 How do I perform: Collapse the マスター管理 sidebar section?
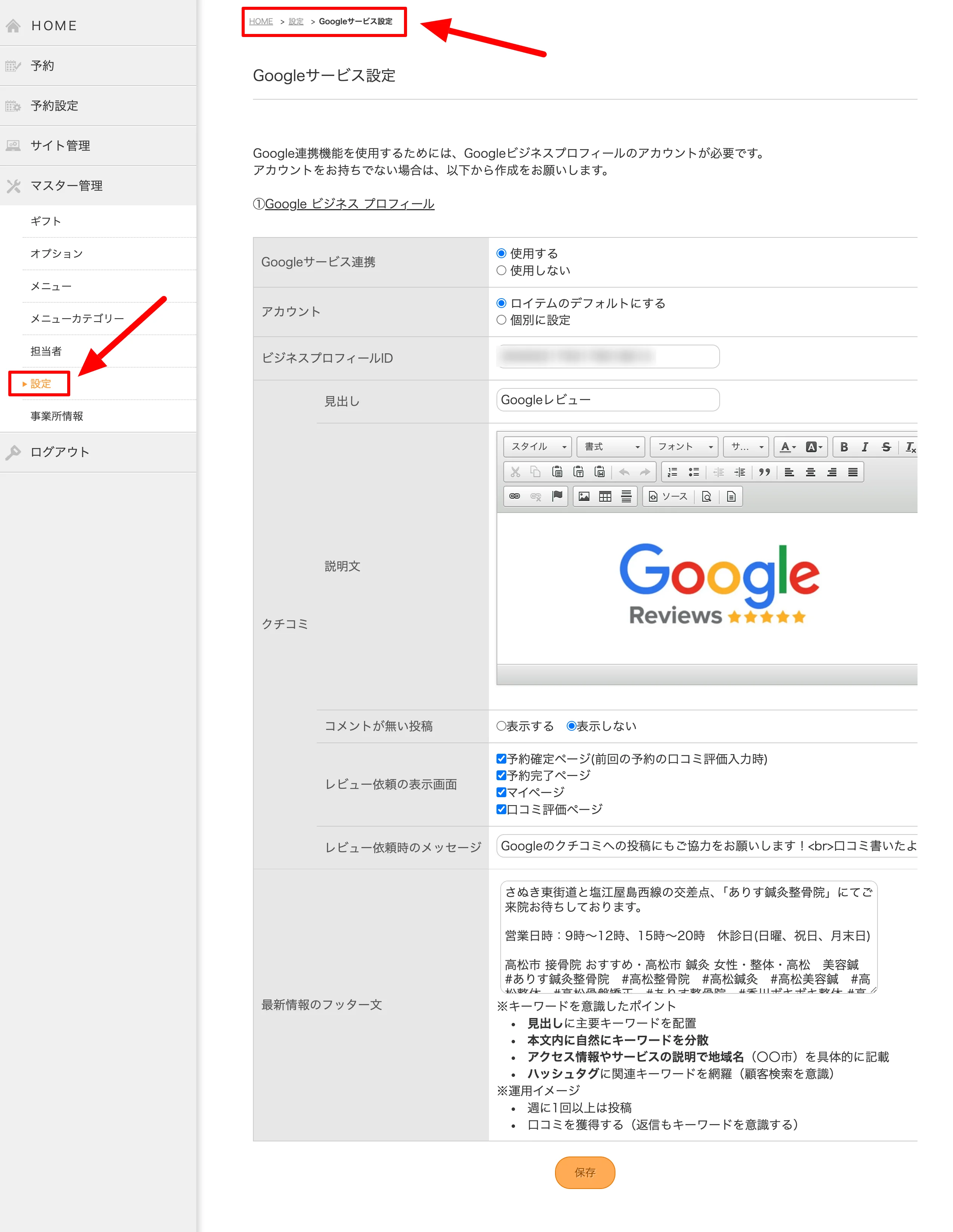point(98,186)
